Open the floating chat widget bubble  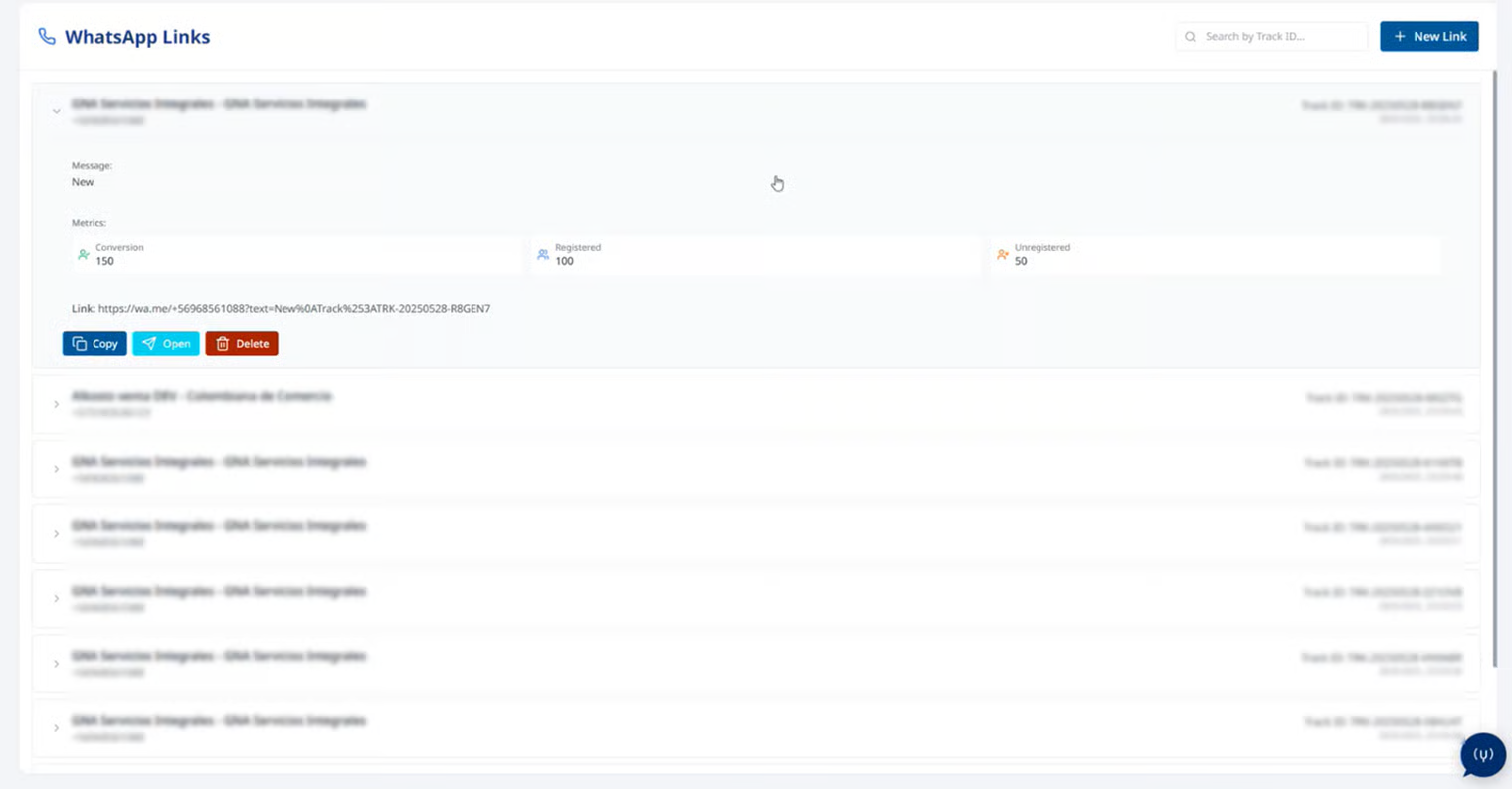1482,755
